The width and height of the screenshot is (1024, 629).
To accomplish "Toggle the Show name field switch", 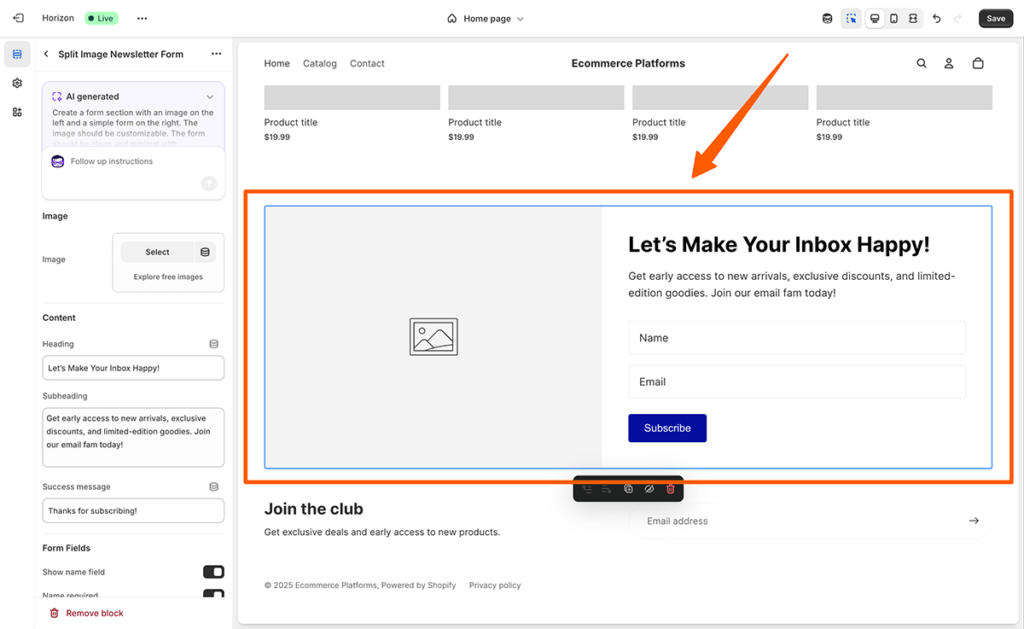I will click(213, 572).
